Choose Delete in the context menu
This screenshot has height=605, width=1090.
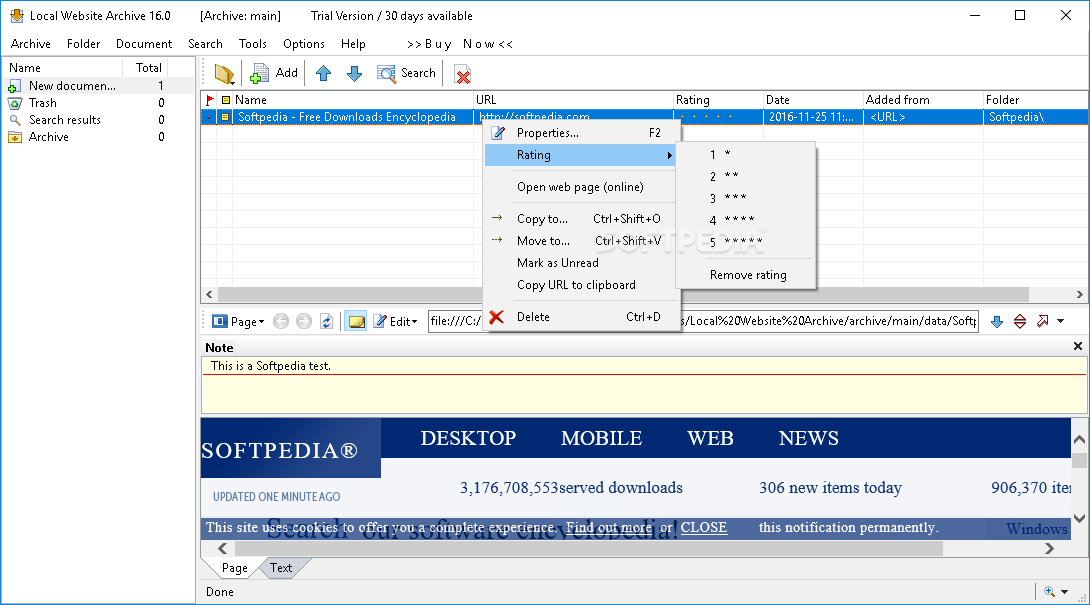pos(581,317)
